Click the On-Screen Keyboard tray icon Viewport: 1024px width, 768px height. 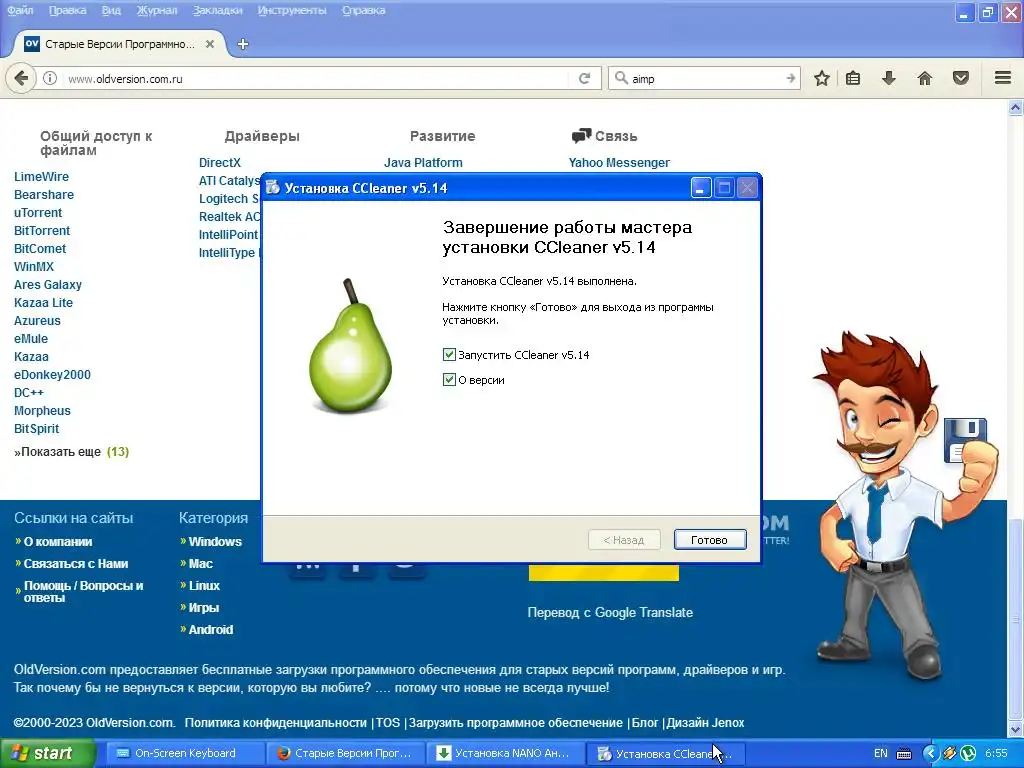point(904,754)
